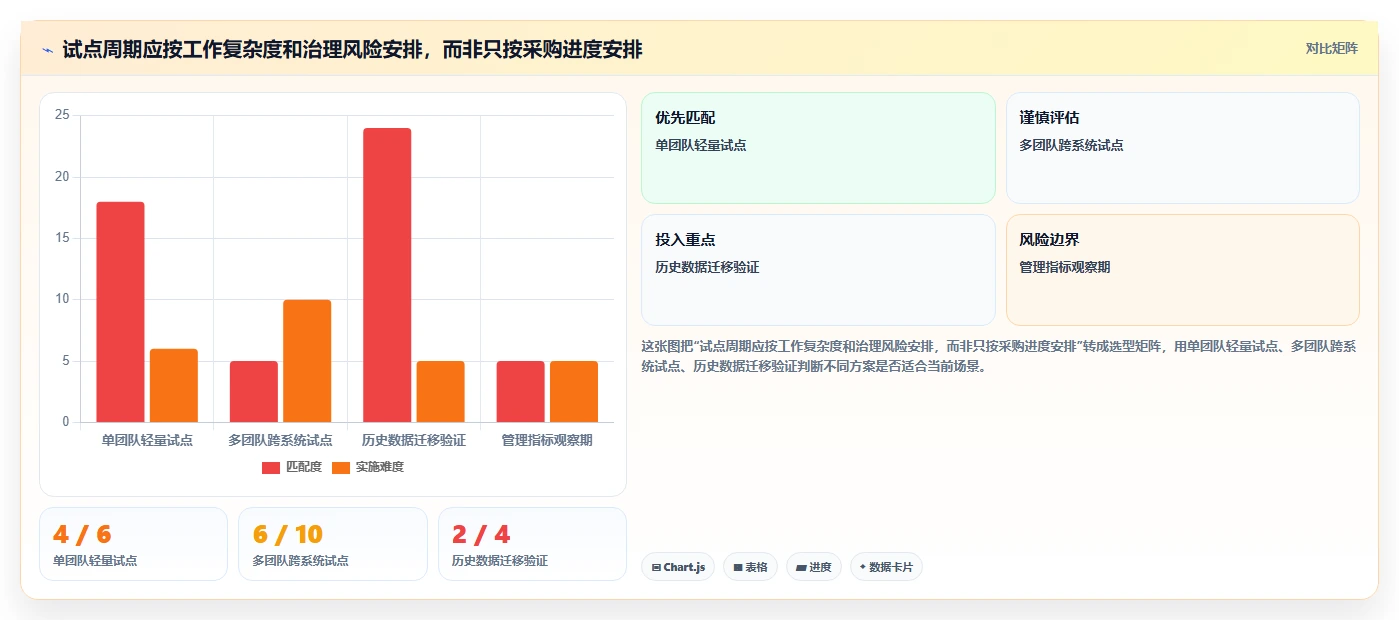This screenshot has height=620, width=1399.
Task: Click the y-axis value 20
Action: (x=62, y=177)
